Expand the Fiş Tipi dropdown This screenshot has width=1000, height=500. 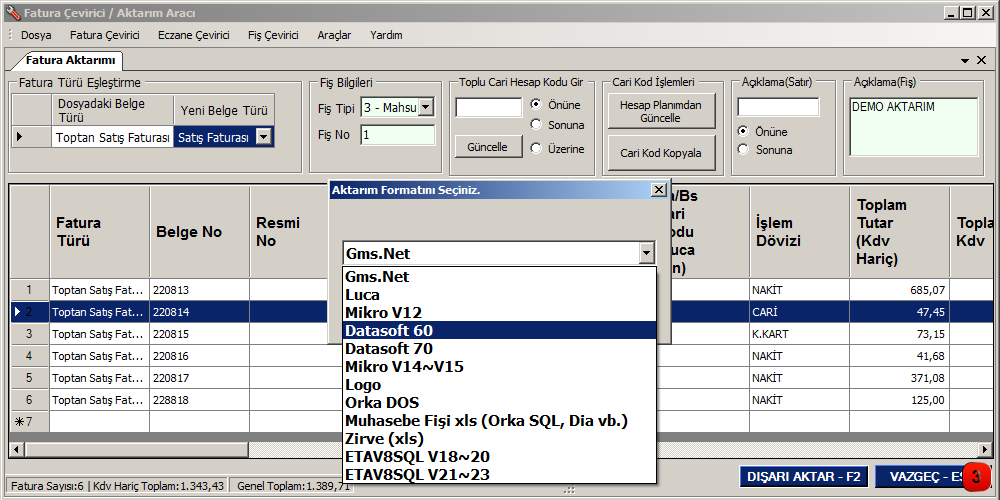point(426,108)
